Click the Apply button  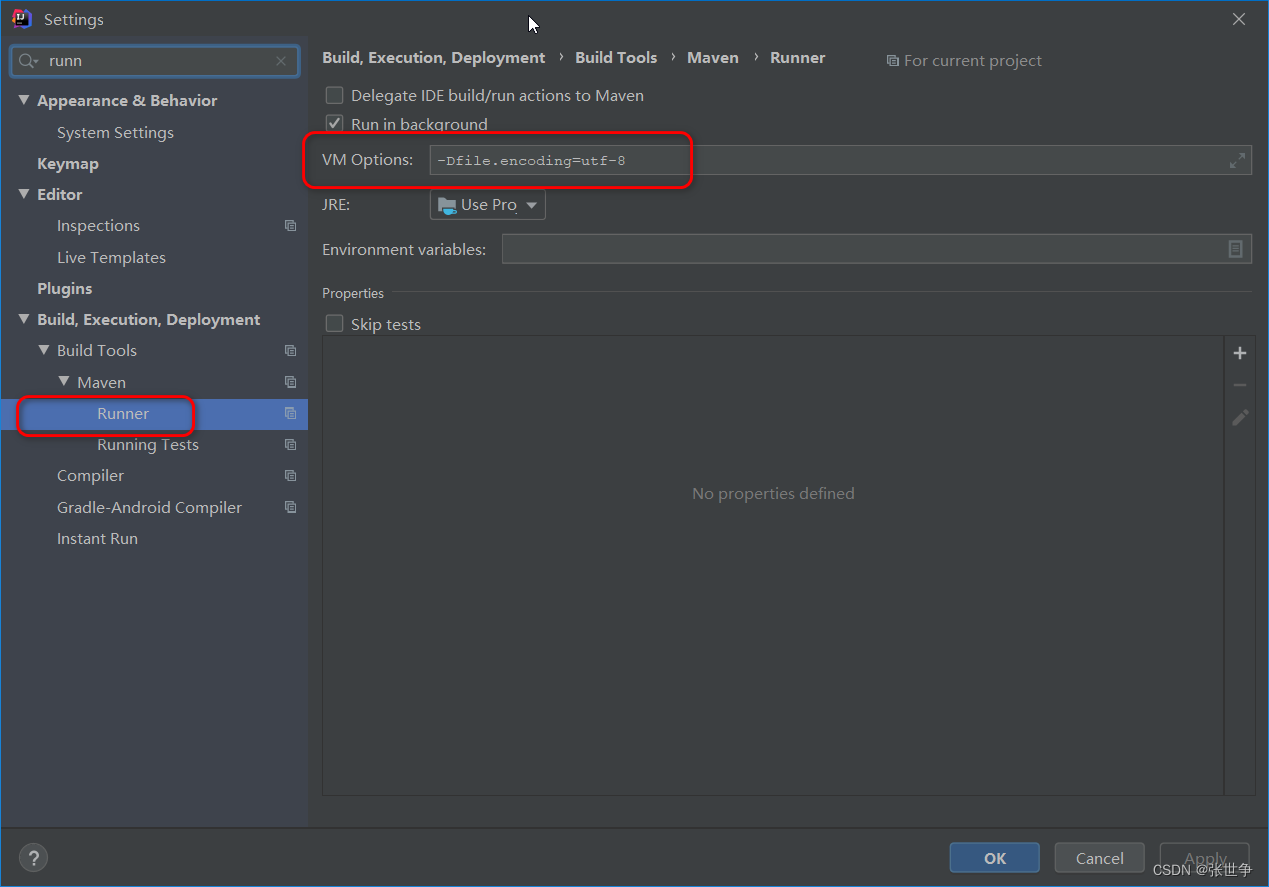[1205, 858]
